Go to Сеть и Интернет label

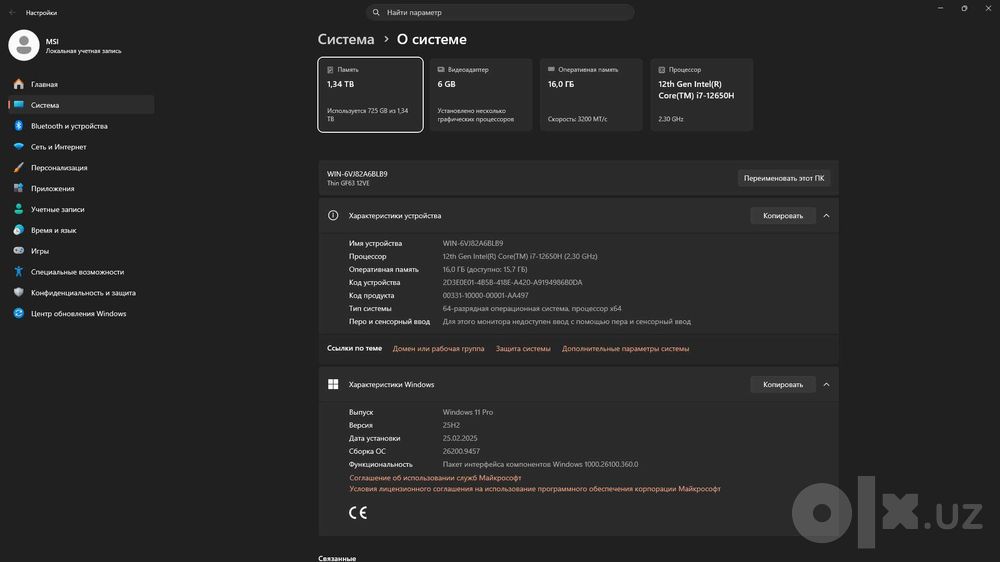pos(59,147)
